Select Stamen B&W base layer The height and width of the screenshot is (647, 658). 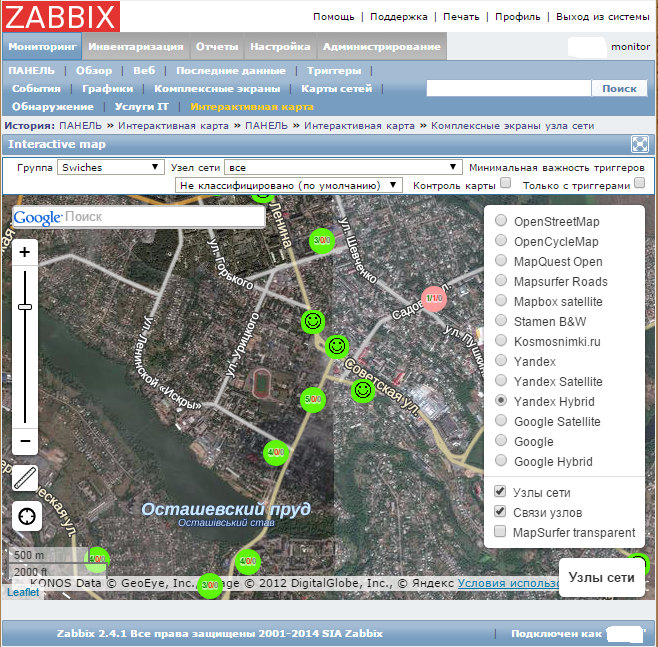501,321
